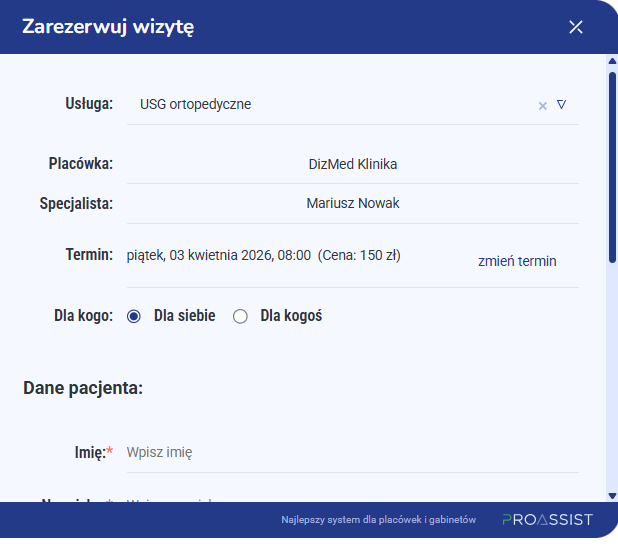Open the ProAssist logo in the footer
618x547 pixels.
click(x=547, y=520)
